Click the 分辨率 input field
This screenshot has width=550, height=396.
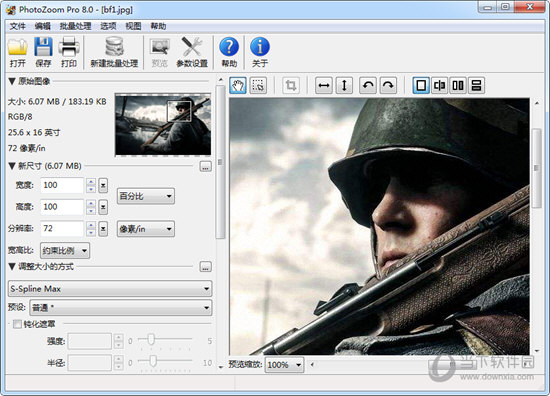pyautogui.click(x=62, y=229)
